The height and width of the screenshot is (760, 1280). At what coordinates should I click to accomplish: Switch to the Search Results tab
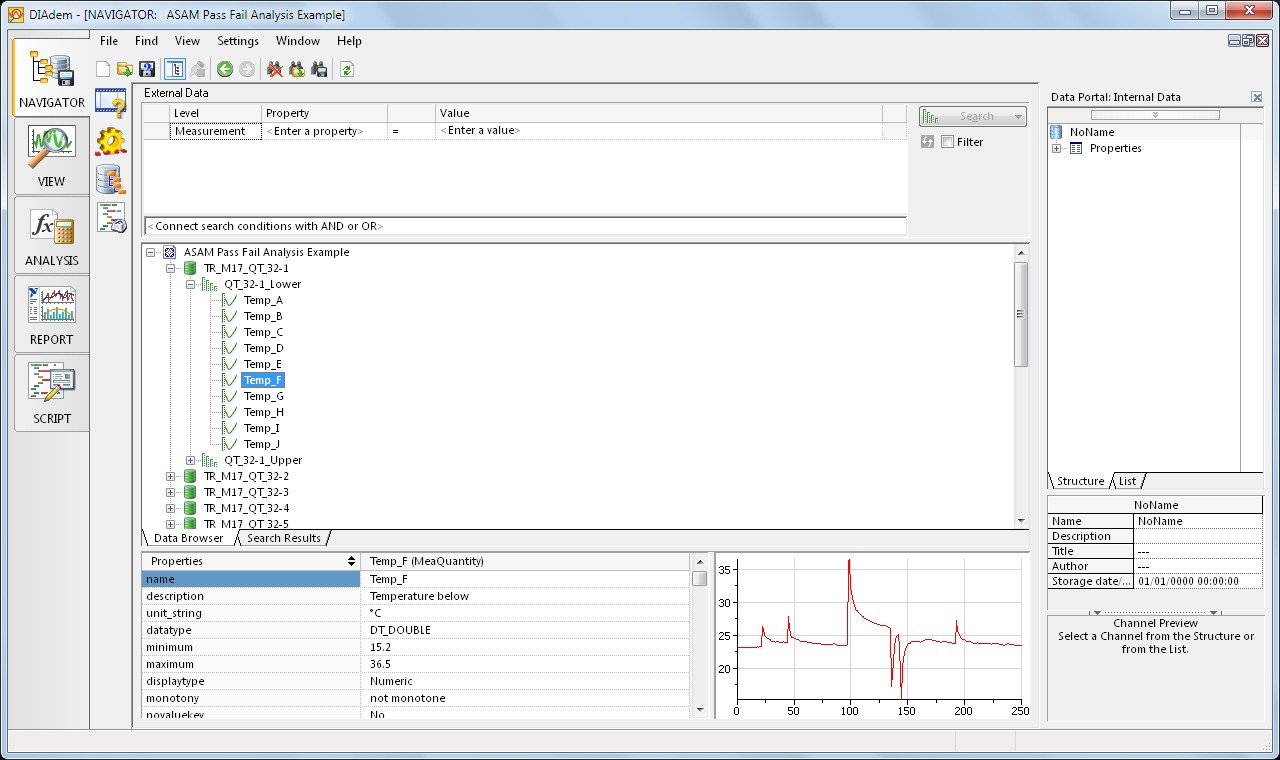(x=283, y=538)
